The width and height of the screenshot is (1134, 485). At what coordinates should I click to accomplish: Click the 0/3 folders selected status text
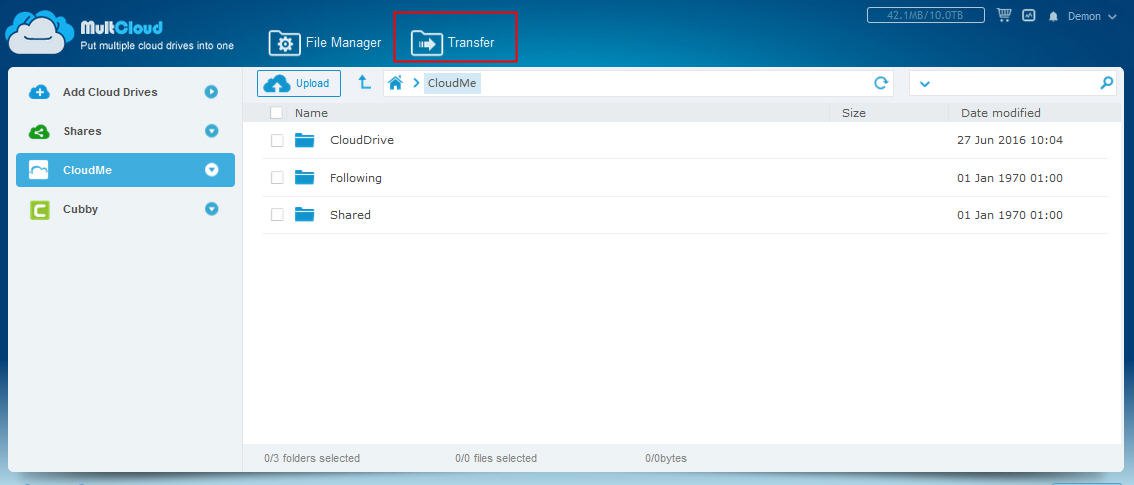(x=312, y=458)
